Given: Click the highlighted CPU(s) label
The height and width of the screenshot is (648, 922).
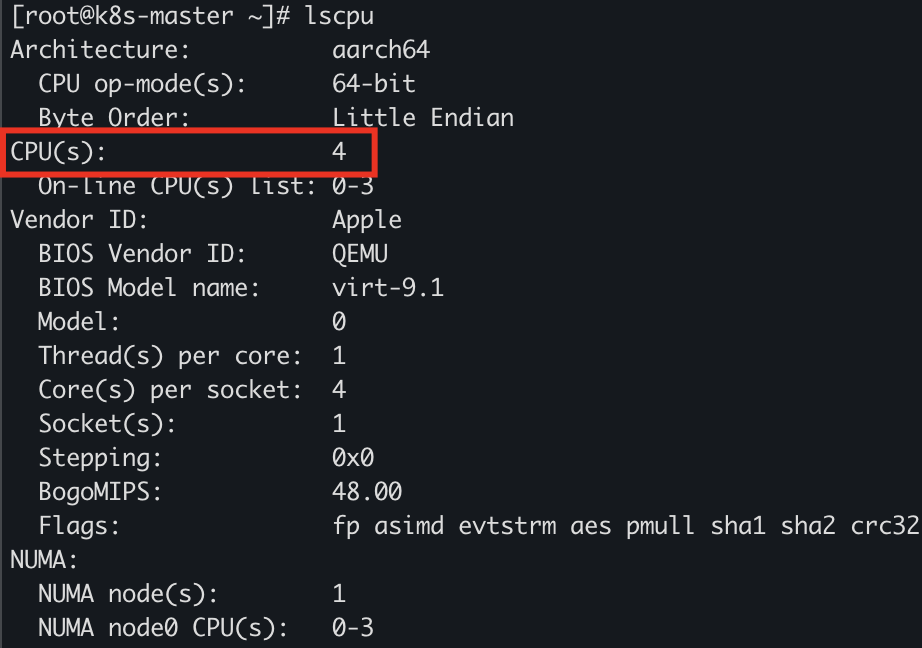Looking at the screenshot, I should click(x=57, y=152).
